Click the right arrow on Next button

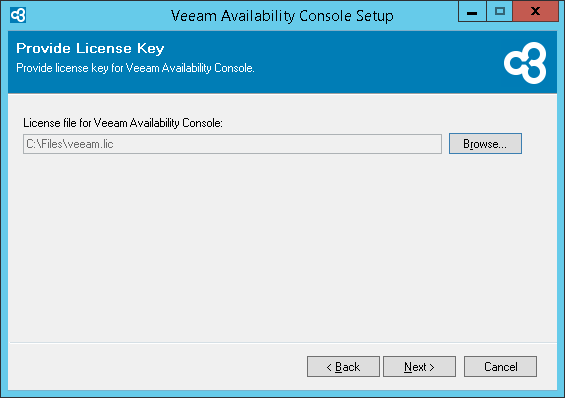coord(432,367)
